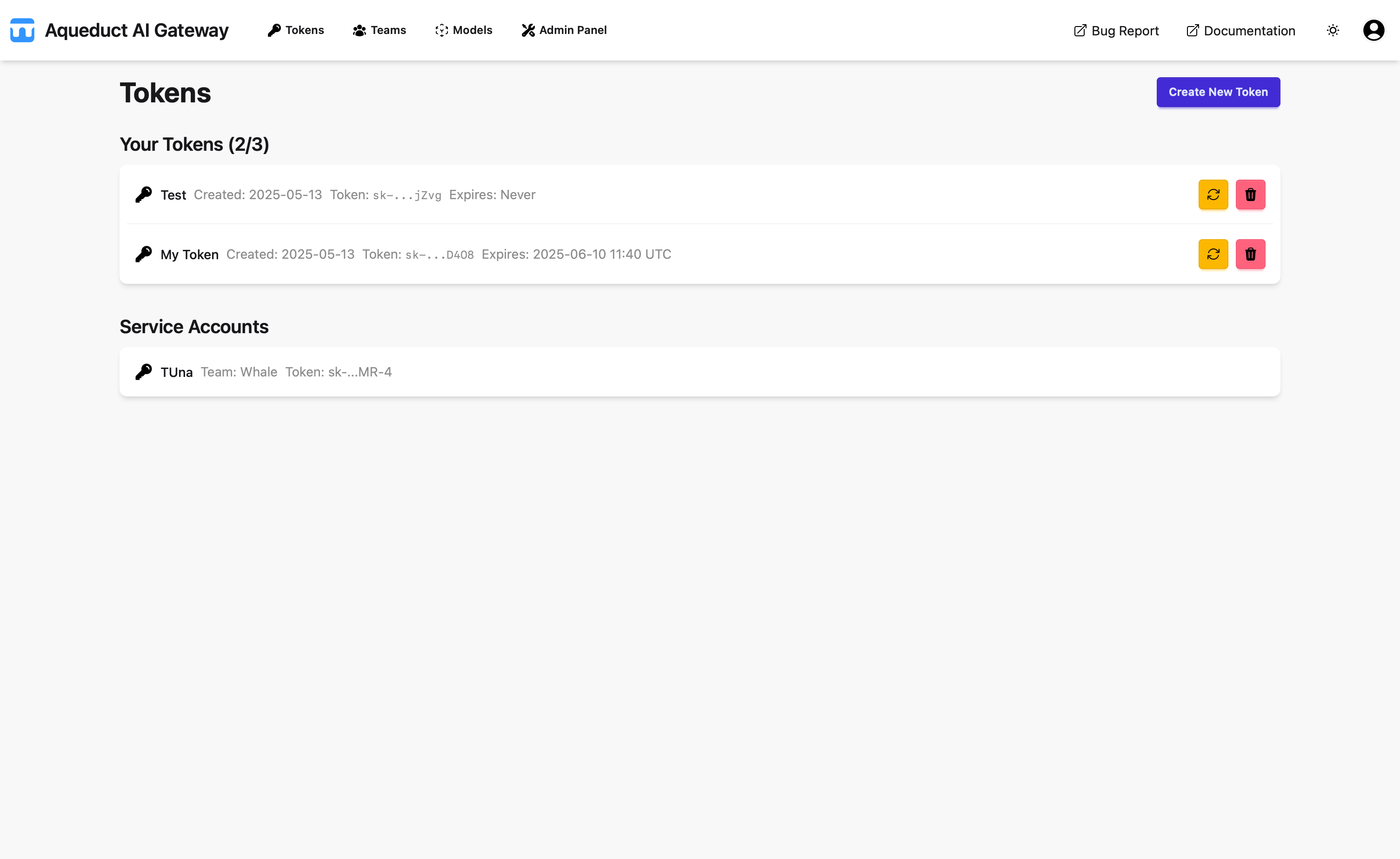
Task: Select the Test token name
Action: pyautogui.click(x=173, y=195)
